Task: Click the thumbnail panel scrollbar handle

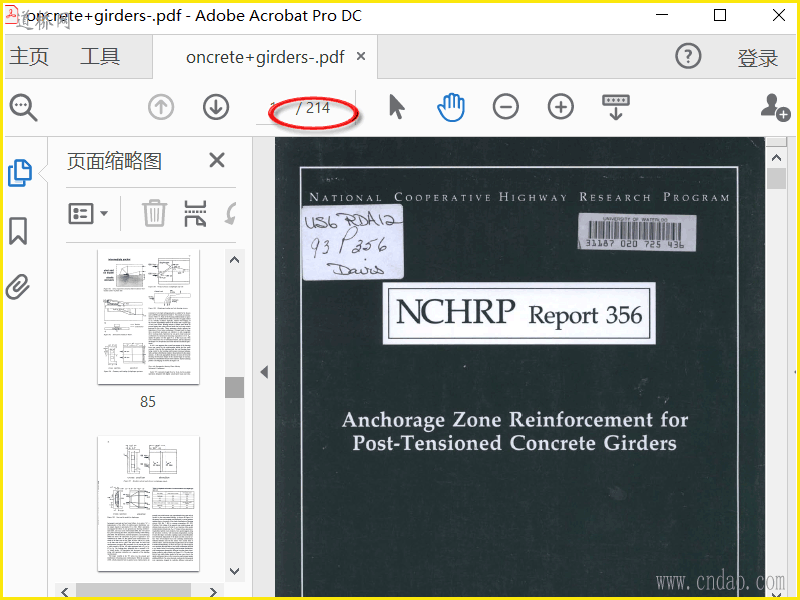Action: (234, 387)
